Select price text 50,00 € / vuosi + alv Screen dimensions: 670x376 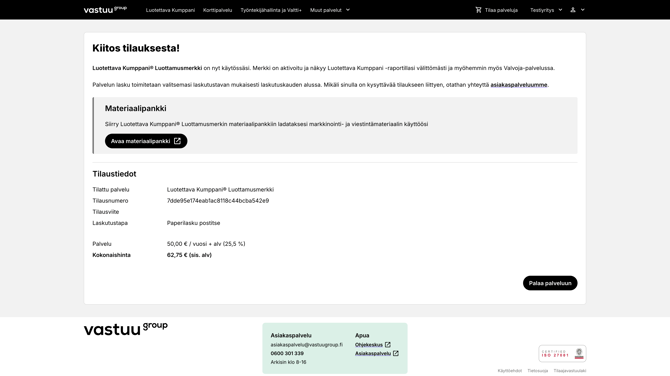pos(206,244)
